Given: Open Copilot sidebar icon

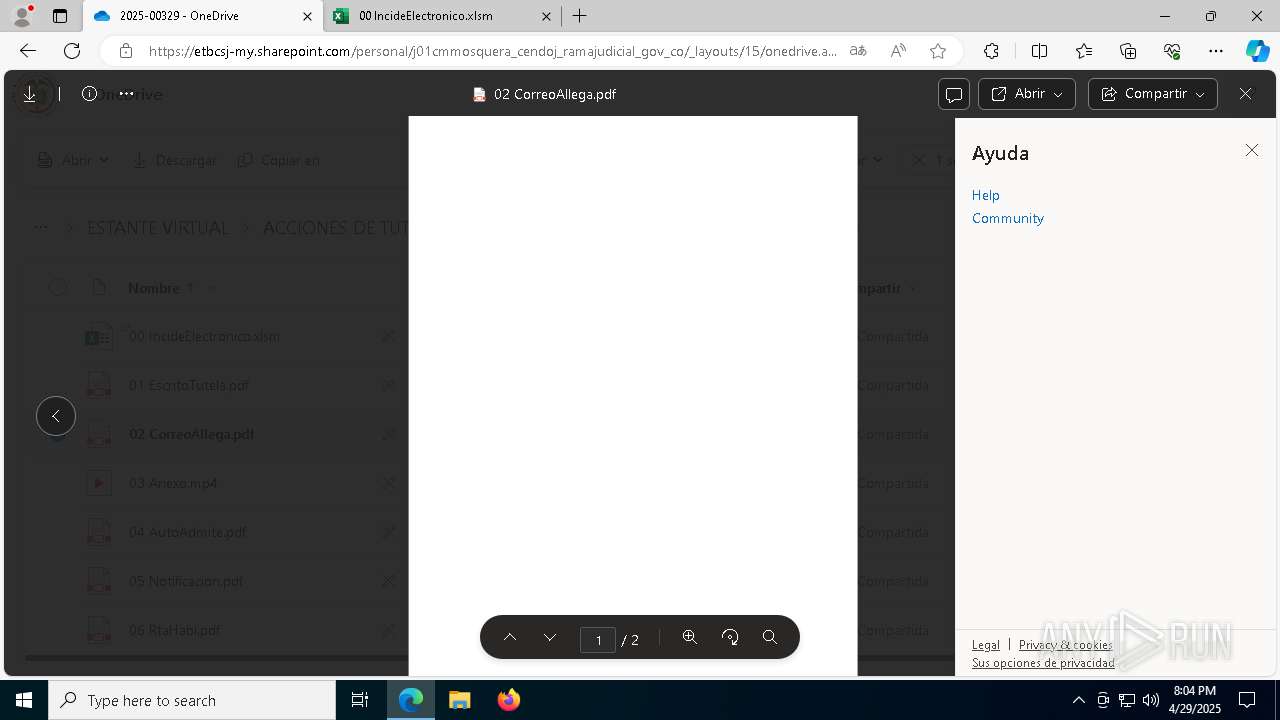Looking at the screenshot, I should pos(1257,51).
